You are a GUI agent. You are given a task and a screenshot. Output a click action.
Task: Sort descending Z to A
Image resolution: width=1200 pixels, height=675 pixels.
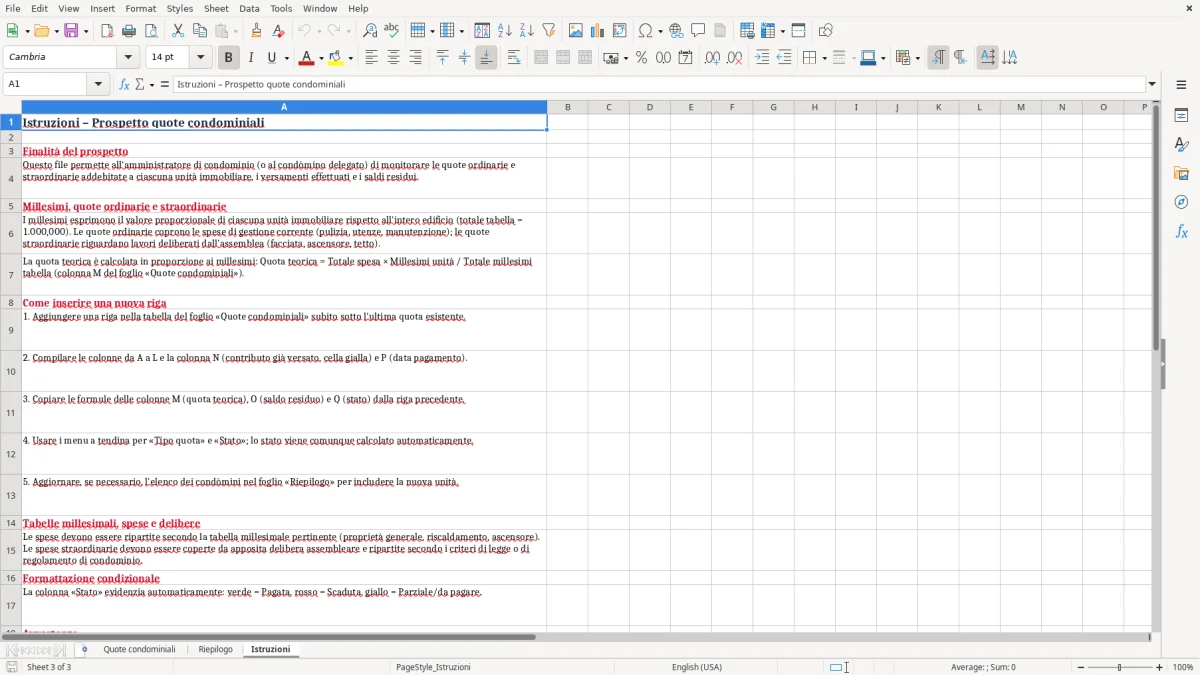point(527,31)
